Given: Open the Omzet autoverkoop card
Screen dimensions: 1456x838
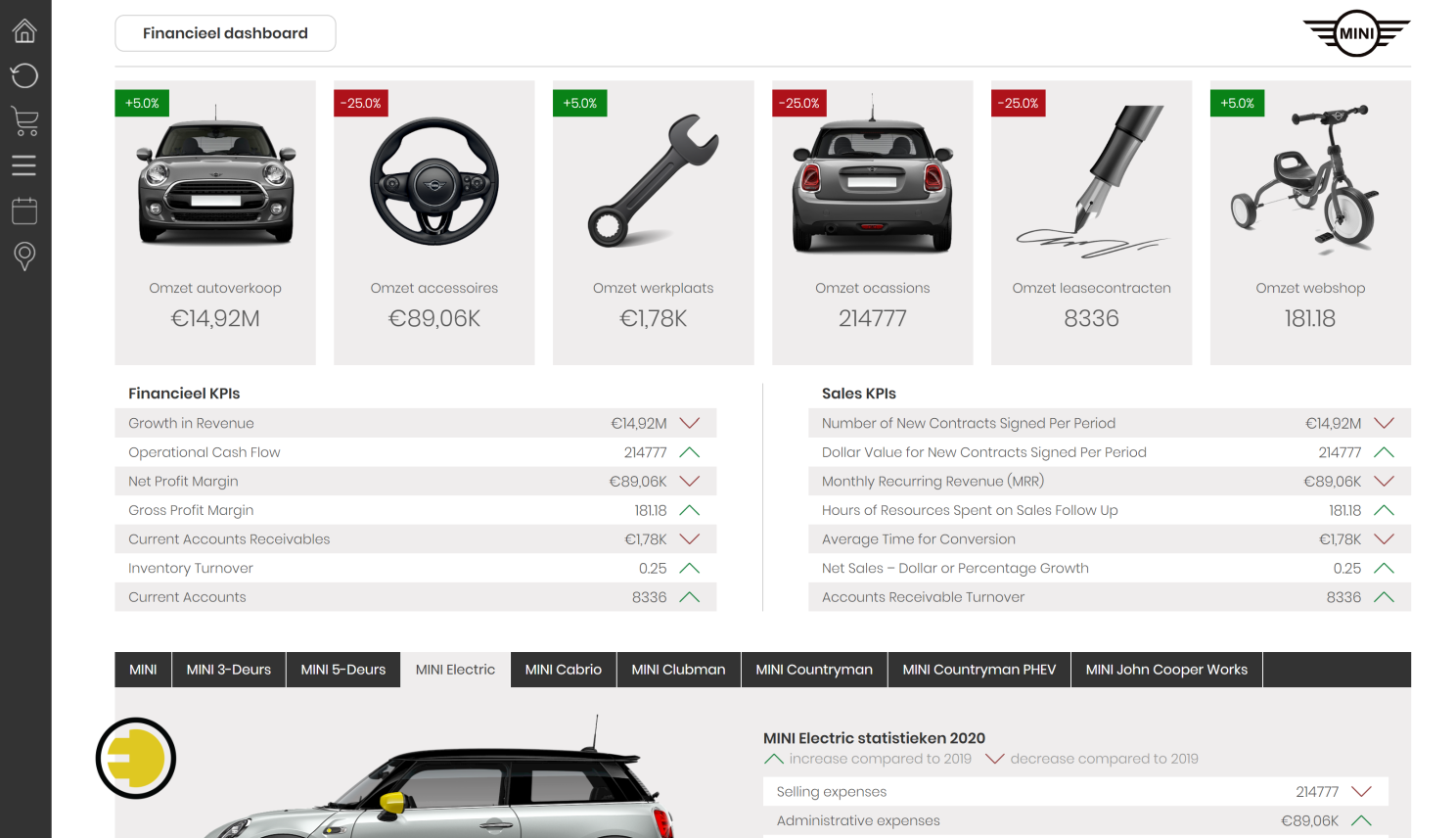Looking at the screenshot, I should (x=215, y=223).
